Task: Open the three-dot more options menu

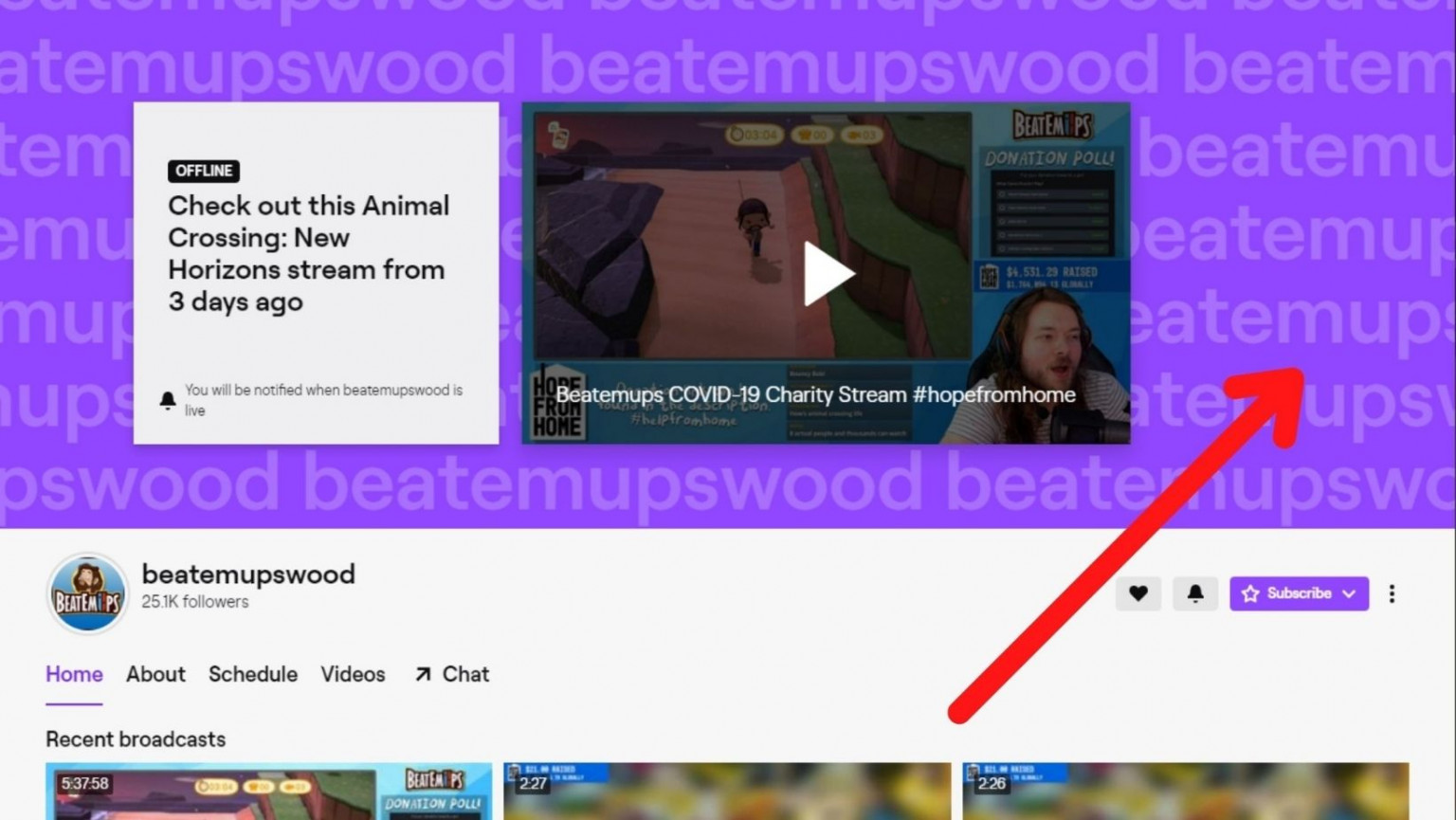Action: click(x=1392, y=593)
